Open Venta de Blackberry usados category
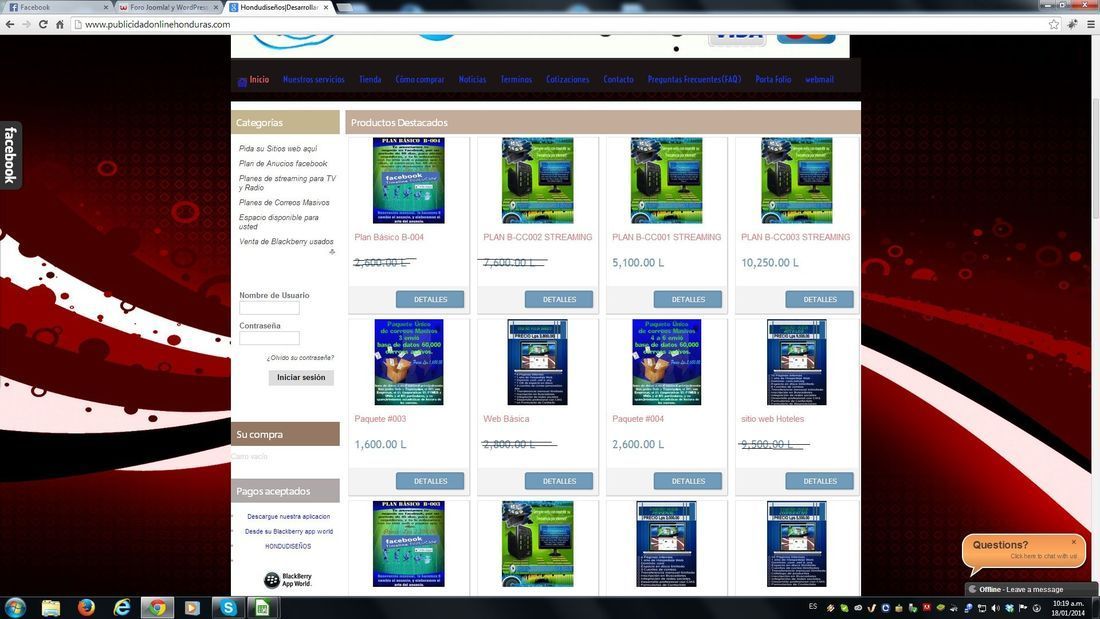Image resolution: width=1100 pixels, height=619 pixels. point(286,241)
